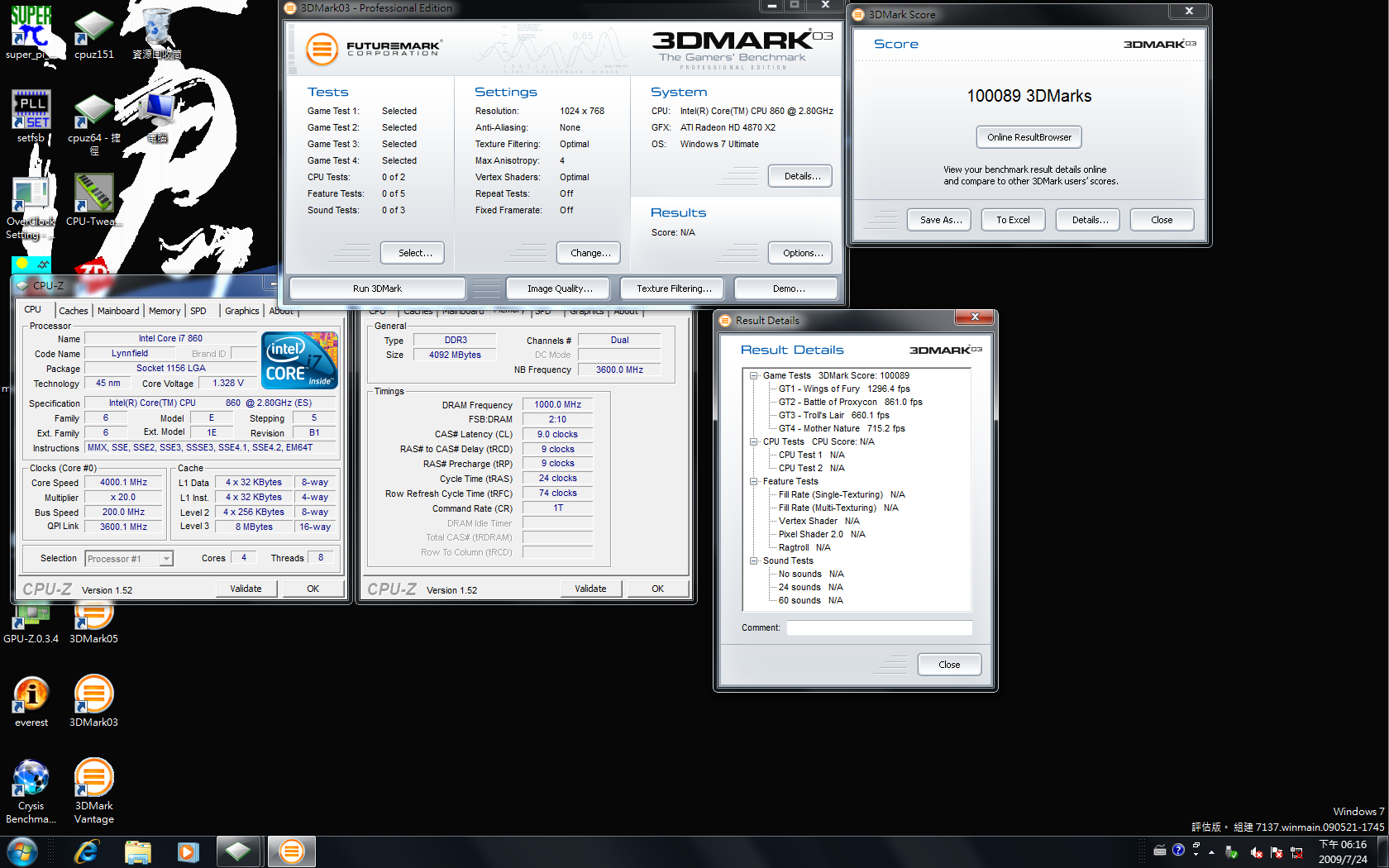Screen dimensions: 1389x868
Task: Launch the everest desktop icon
Action: click(31, 697)
